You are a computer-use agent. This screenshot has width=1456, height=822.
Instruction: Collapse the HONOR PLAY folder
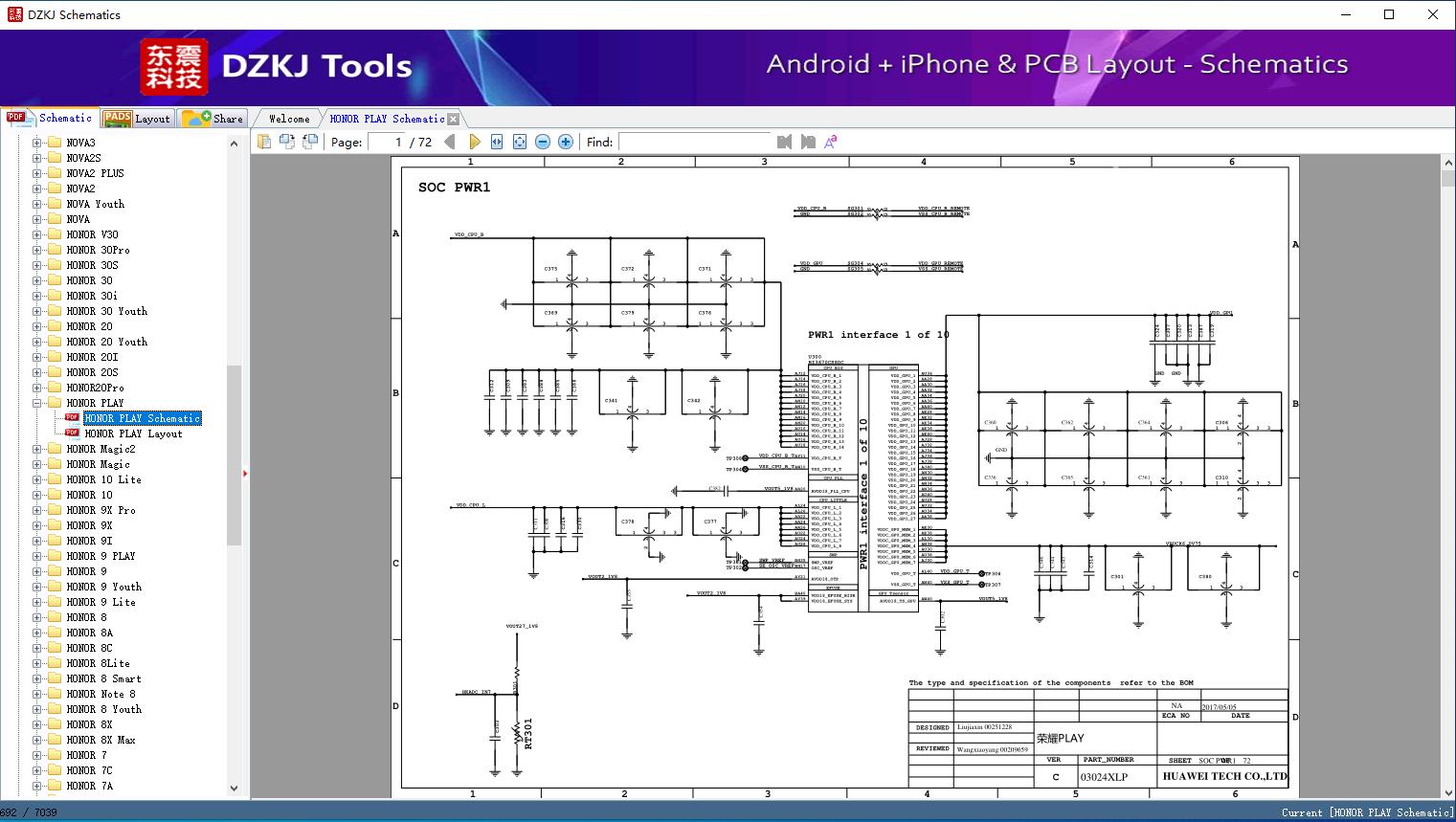click(x=37, y=403)
